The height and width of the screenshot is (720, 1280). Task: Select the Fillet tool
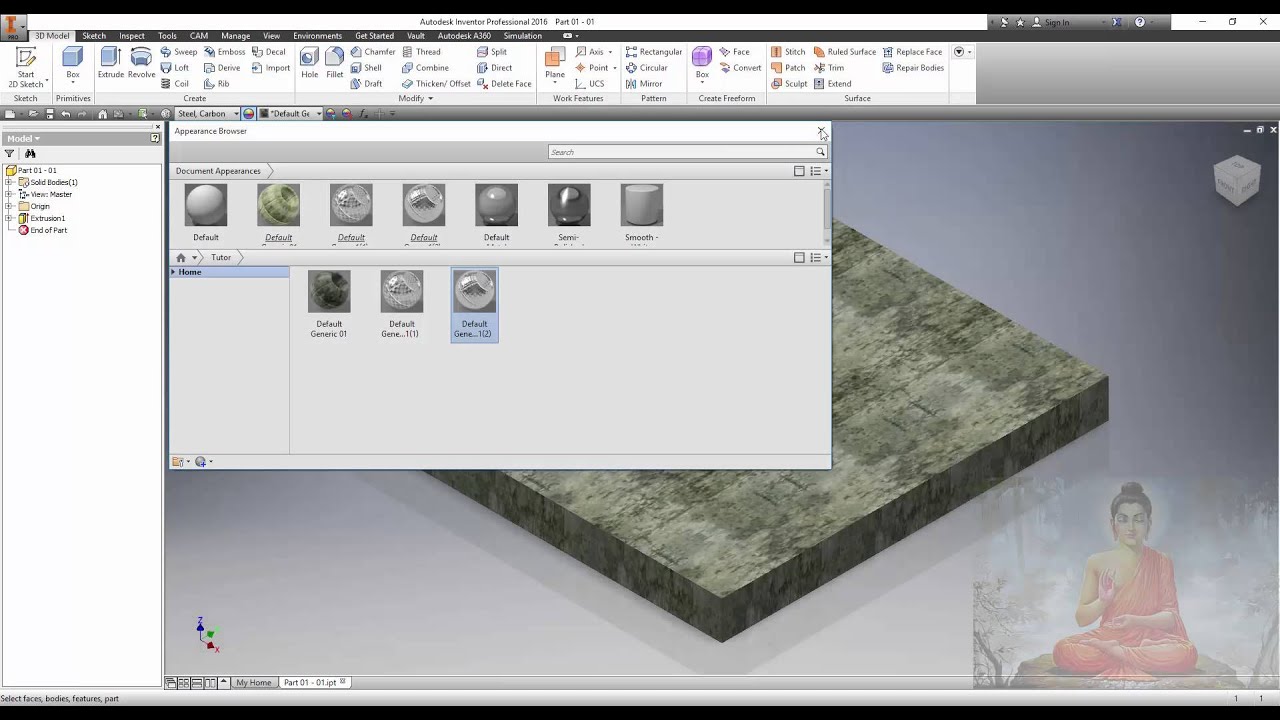(335, 63)
